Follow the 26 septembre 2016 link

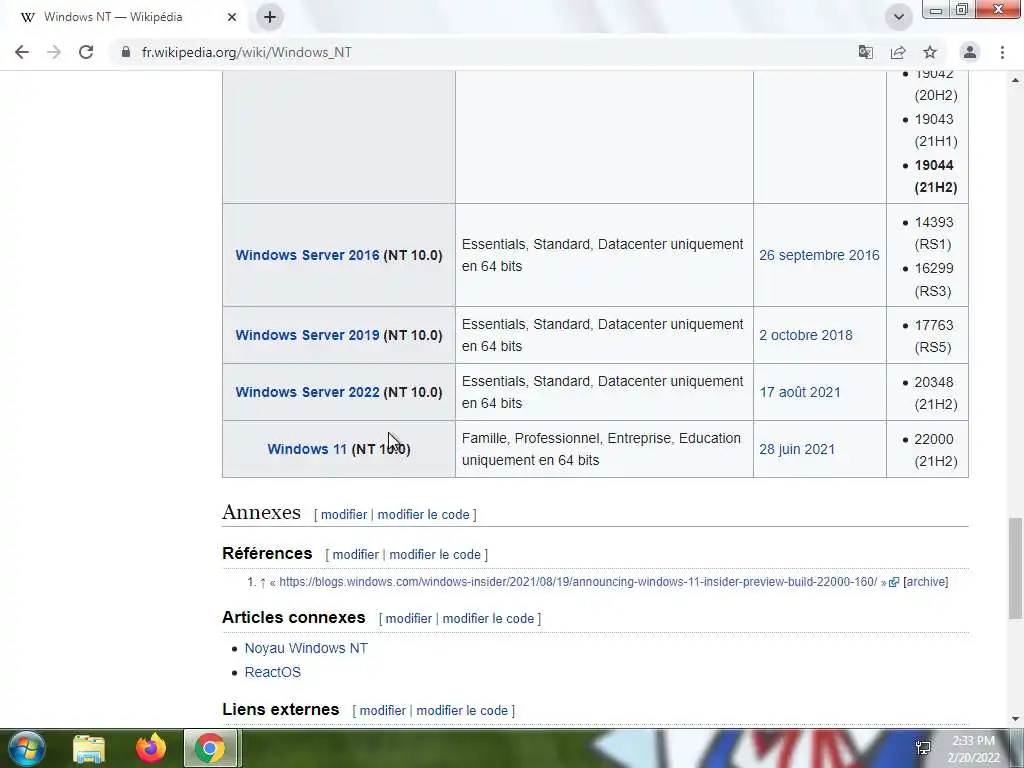pos(819,255)
